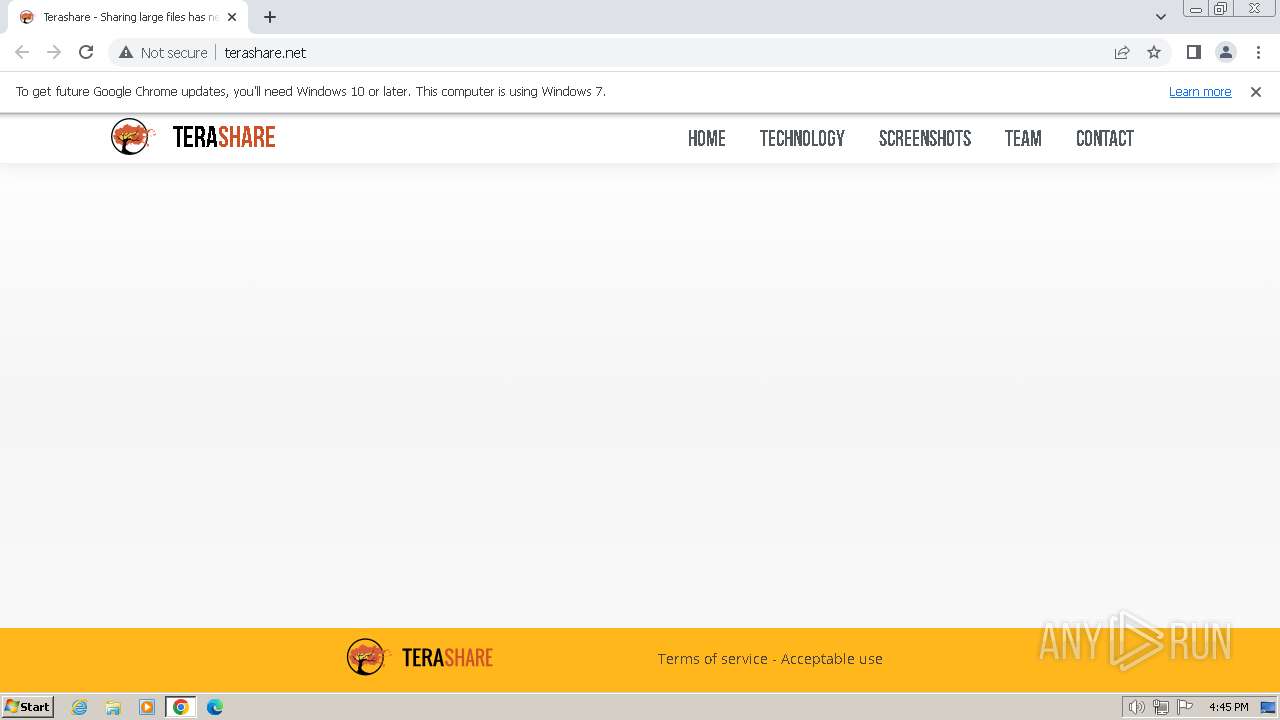Screen dimensions: 1280x720
Task: Expand the tab search chevron
Action: click(1160, 17)
